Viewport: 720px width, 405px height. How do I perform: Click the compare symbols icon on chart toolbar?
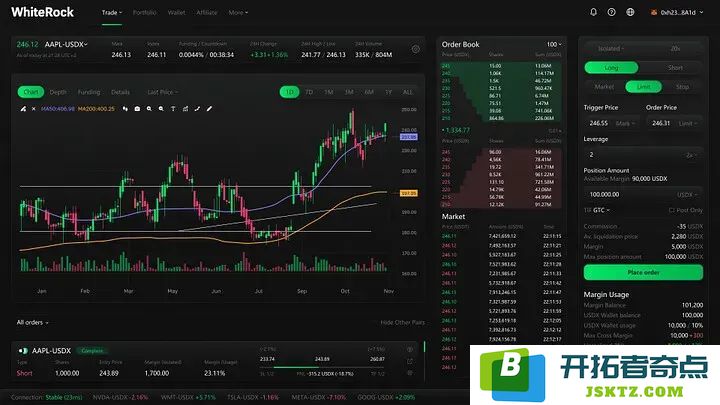(x=125, y=109)
